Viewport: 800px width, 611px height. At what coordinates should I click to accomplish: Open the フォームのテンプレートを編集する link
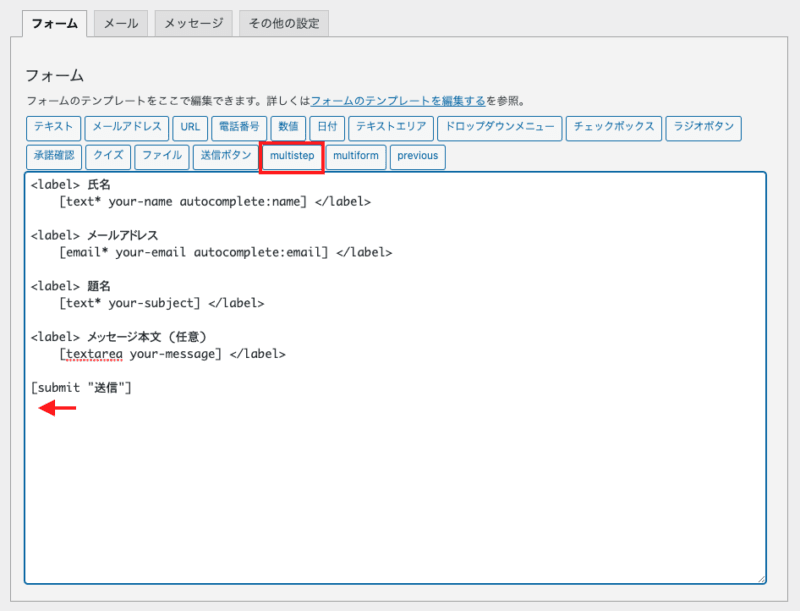(398, 101)
